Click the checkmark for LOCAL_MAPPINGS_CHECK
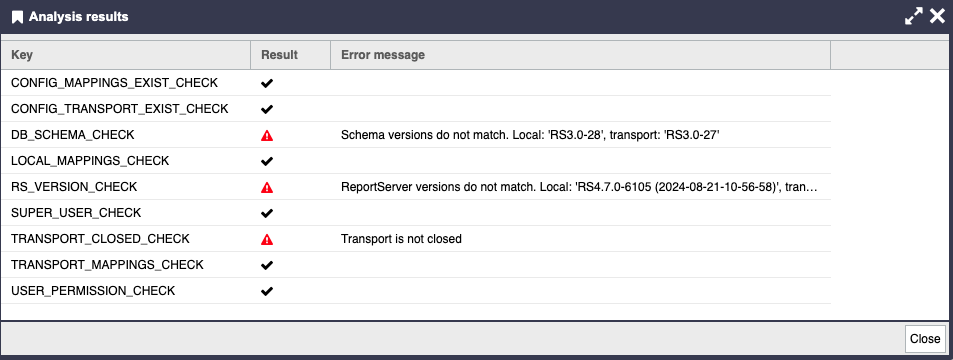The height and width of the screenshot is (360, 953). (x=266, y=161)
